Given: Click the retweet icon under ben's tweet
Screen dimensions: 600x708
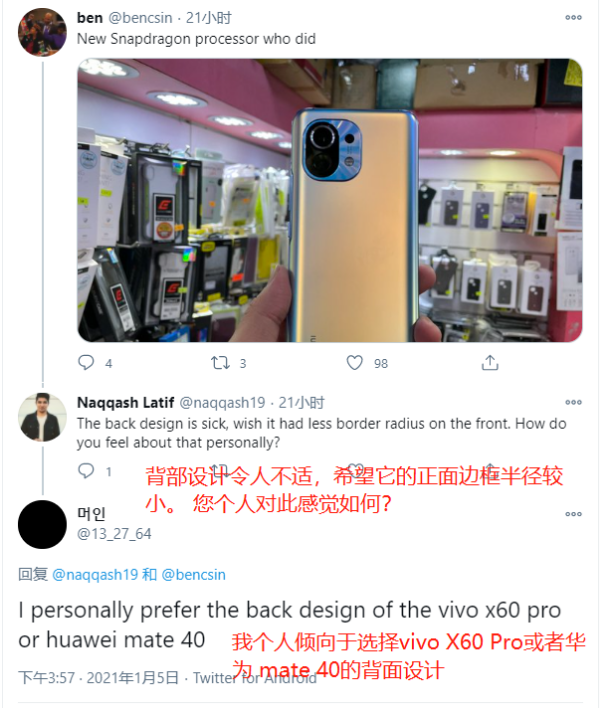Looking at the screenshot, I should pos(220,363).
